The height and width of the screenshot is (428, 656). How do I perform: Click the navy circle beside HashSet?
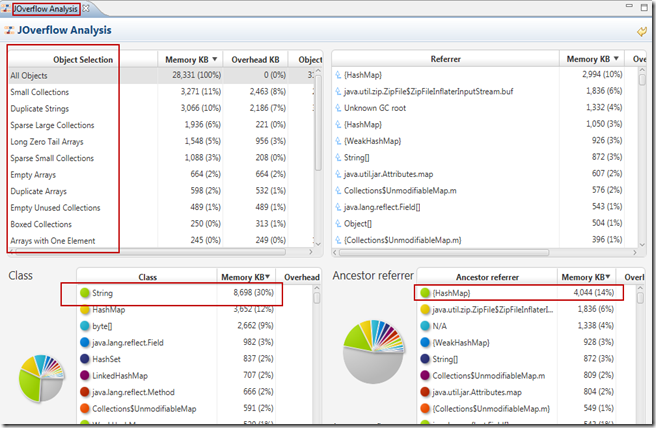click(85, 359)
